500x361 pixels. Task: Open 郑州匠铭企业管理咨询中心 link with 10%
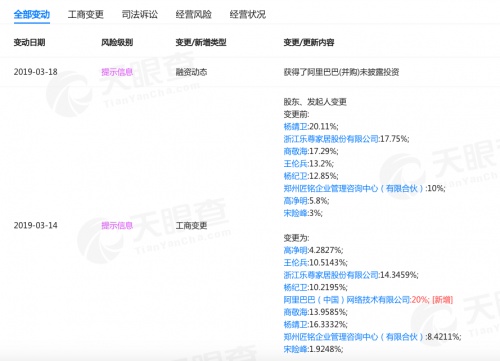353,188
